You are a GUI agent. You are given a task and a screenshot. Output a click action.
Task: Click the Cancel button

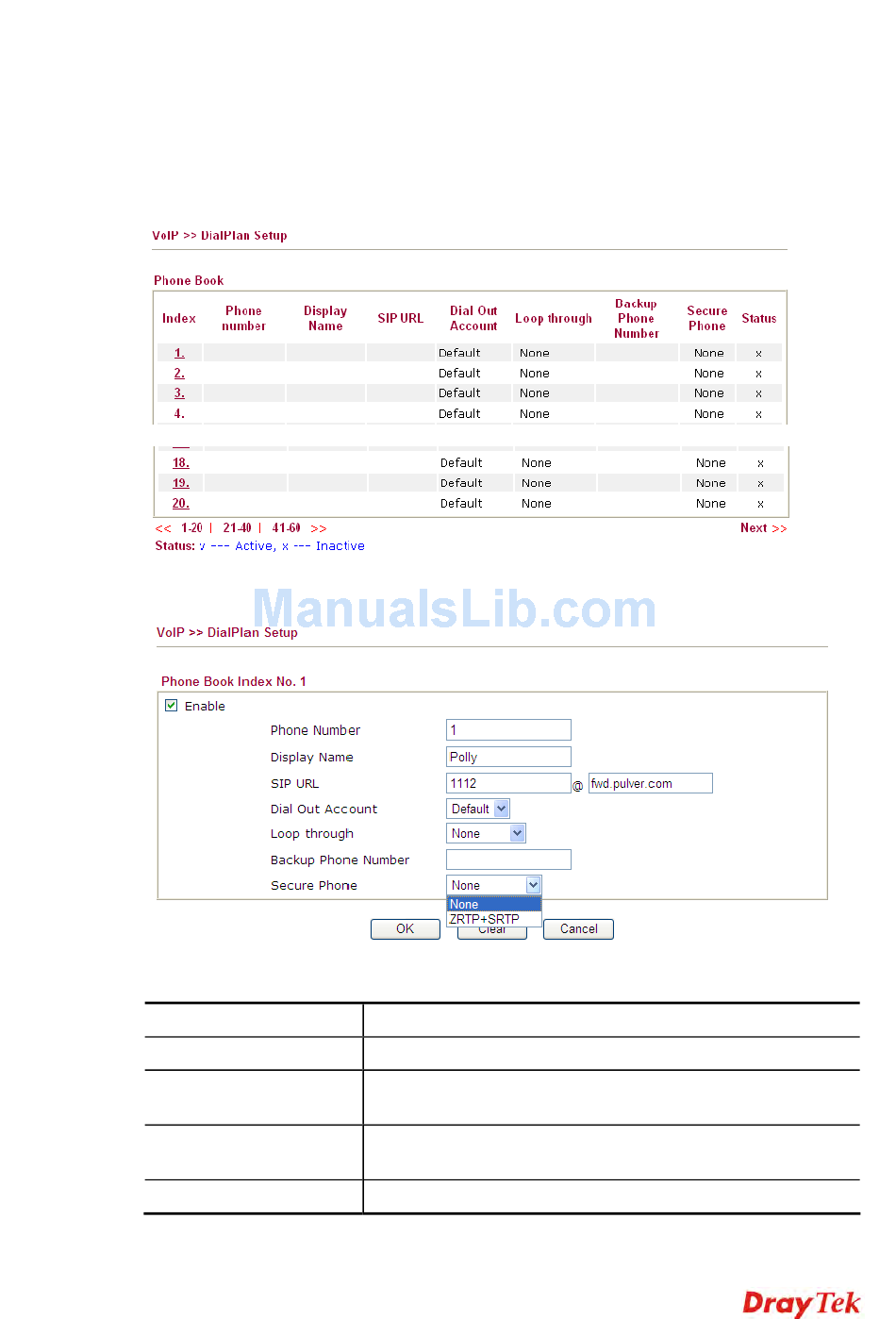coord(578,929)
